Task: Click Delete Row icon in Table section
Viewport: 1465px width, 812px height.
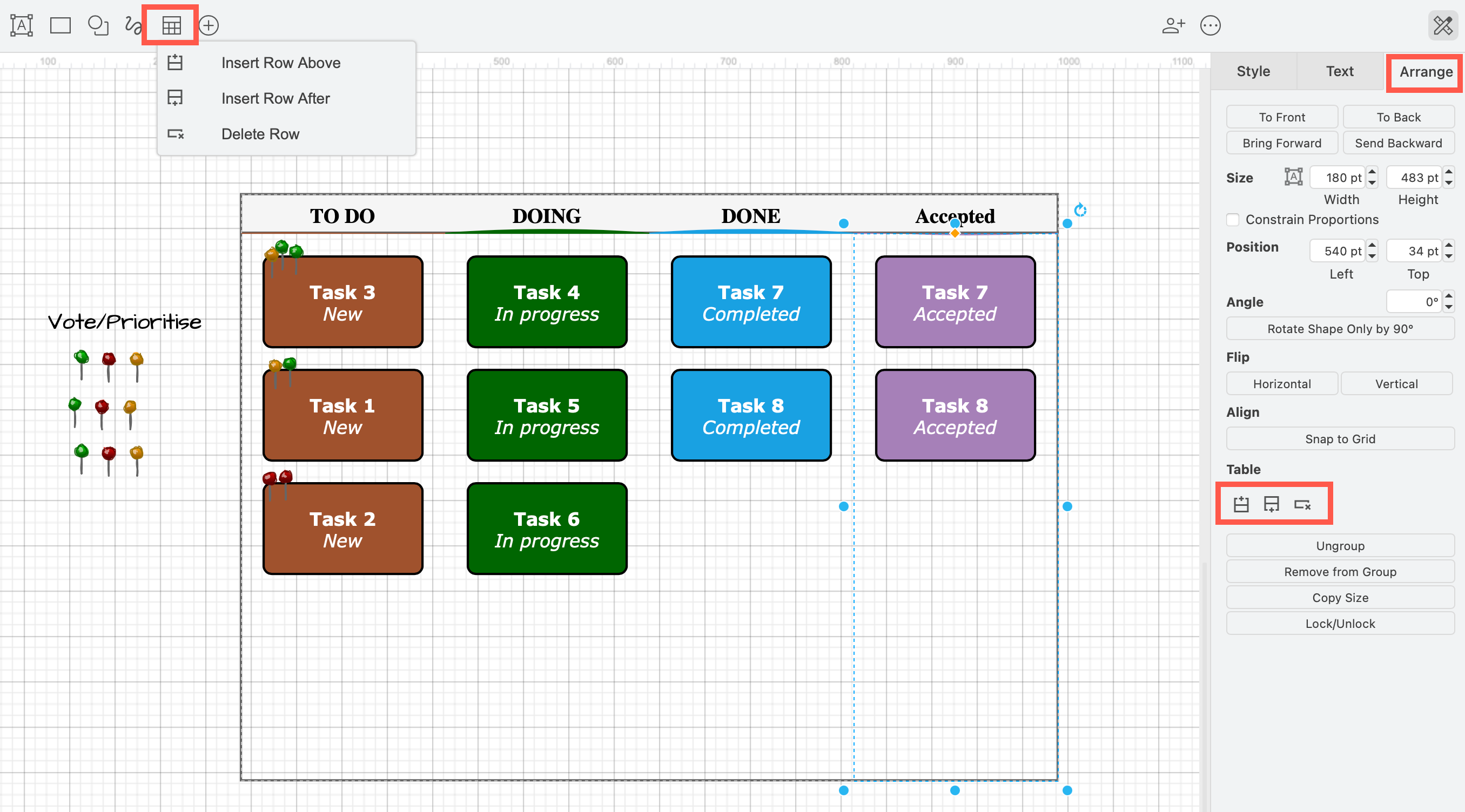Action: 1303,505
